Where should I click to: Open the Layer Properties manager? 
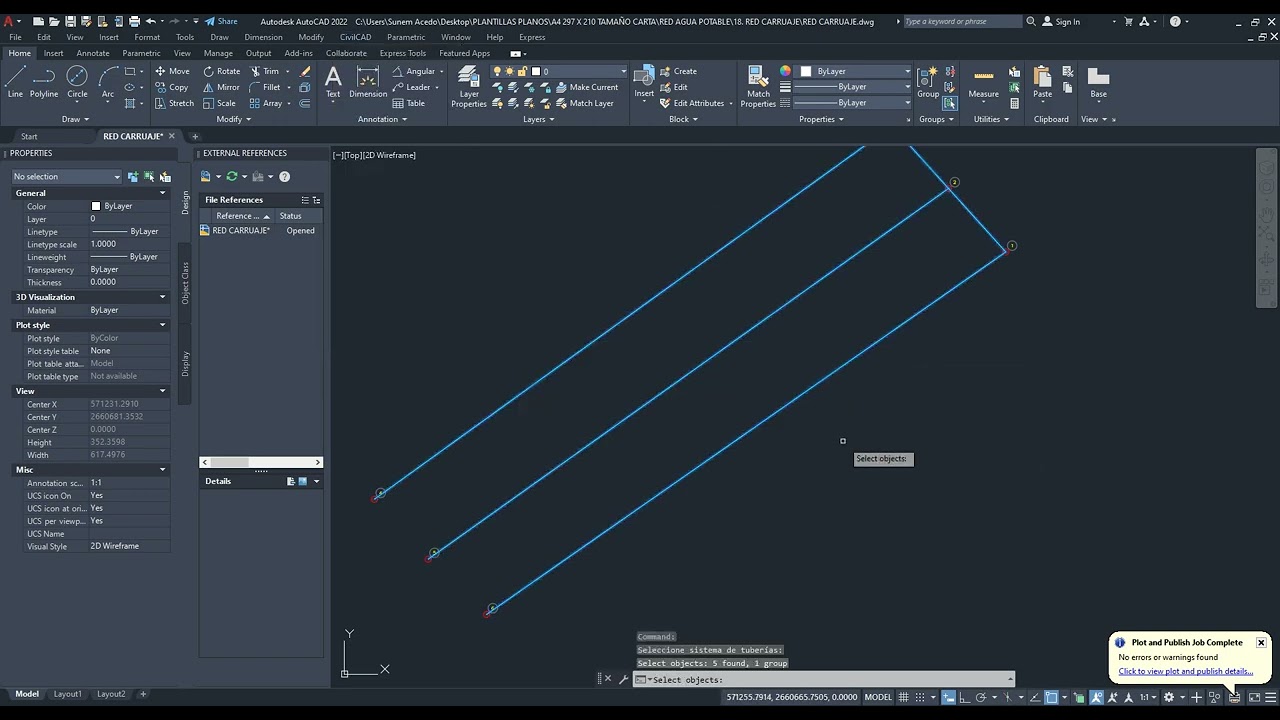pos(468,86)
